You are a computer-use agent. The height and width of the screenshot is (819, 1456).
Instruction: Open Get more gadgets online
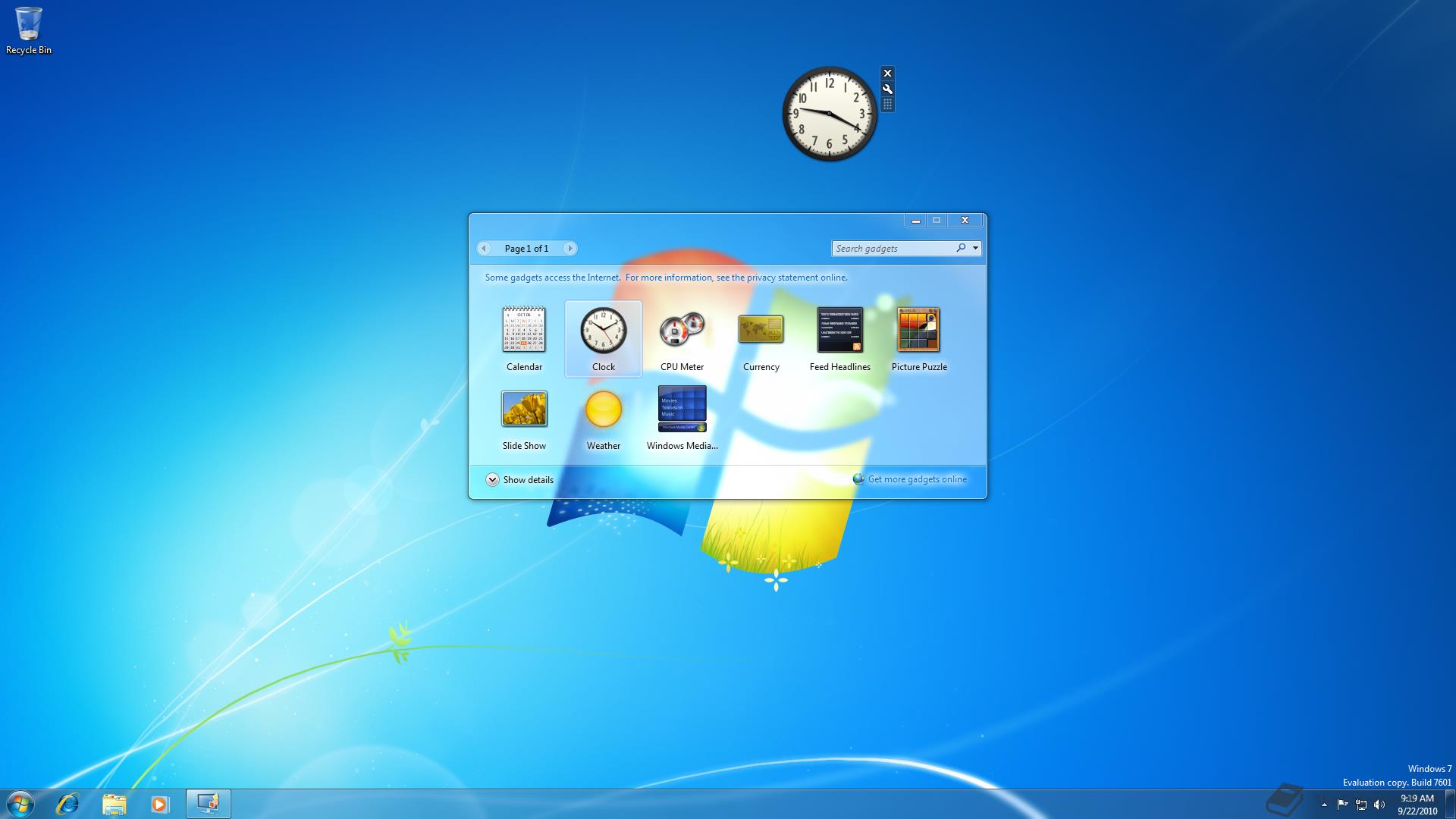pos(910,479)
